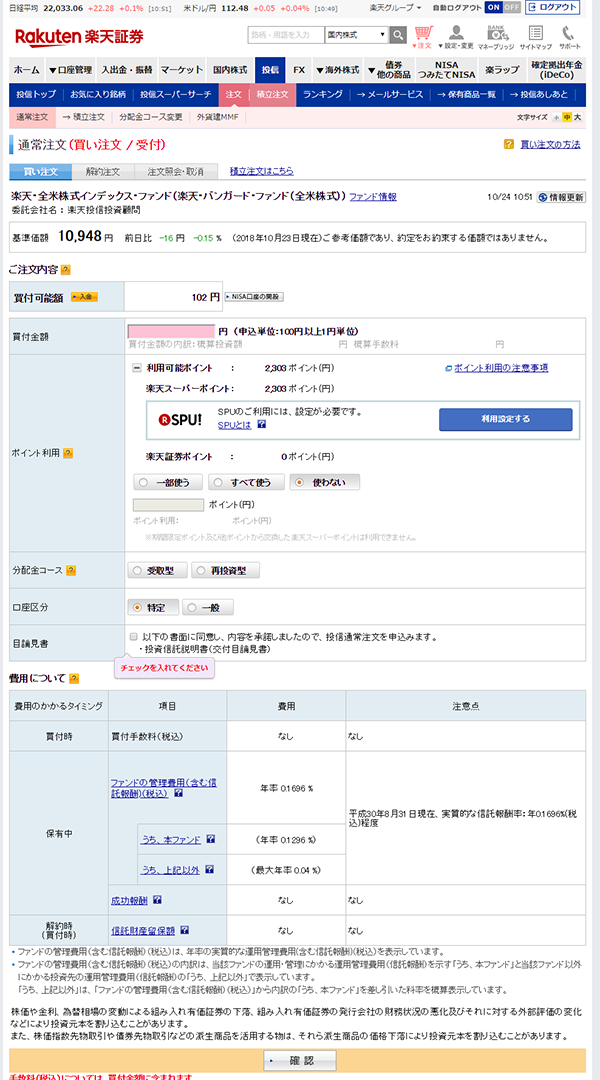Open the FX nav tab

[299, 70]
